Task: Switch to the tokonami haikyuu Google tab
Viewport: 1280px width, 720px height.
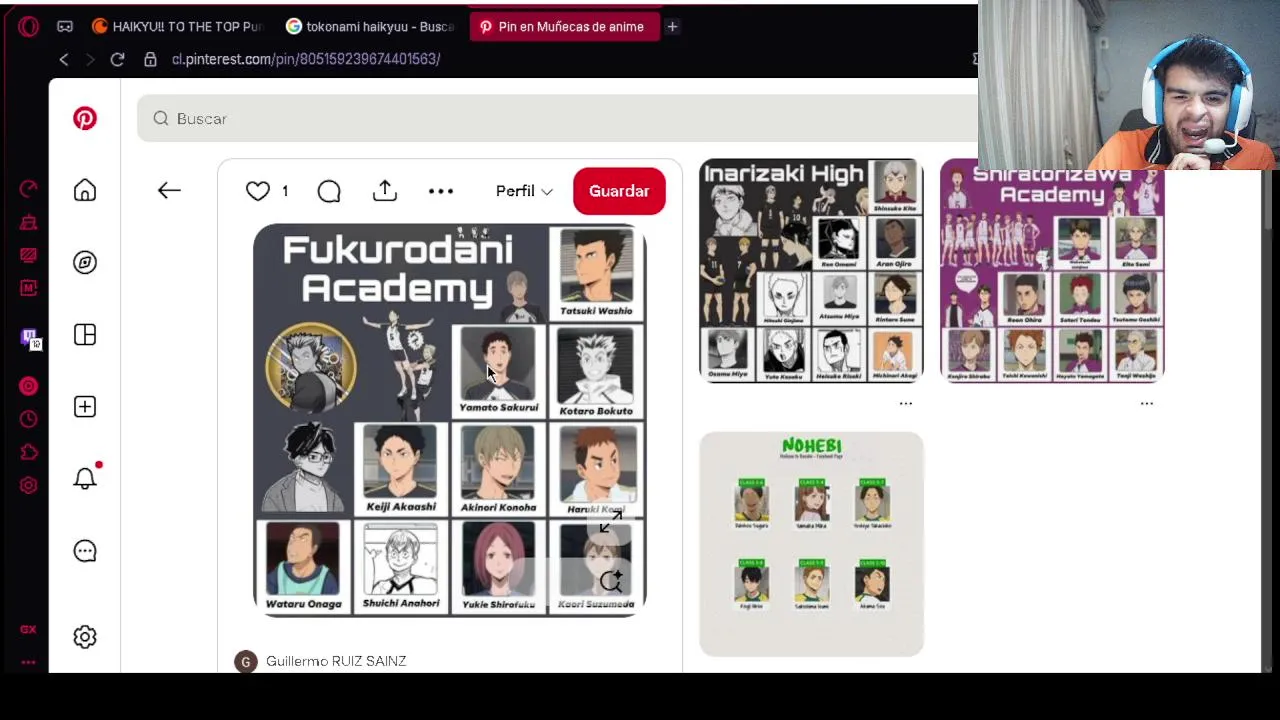Action: [x=370, y=27]
